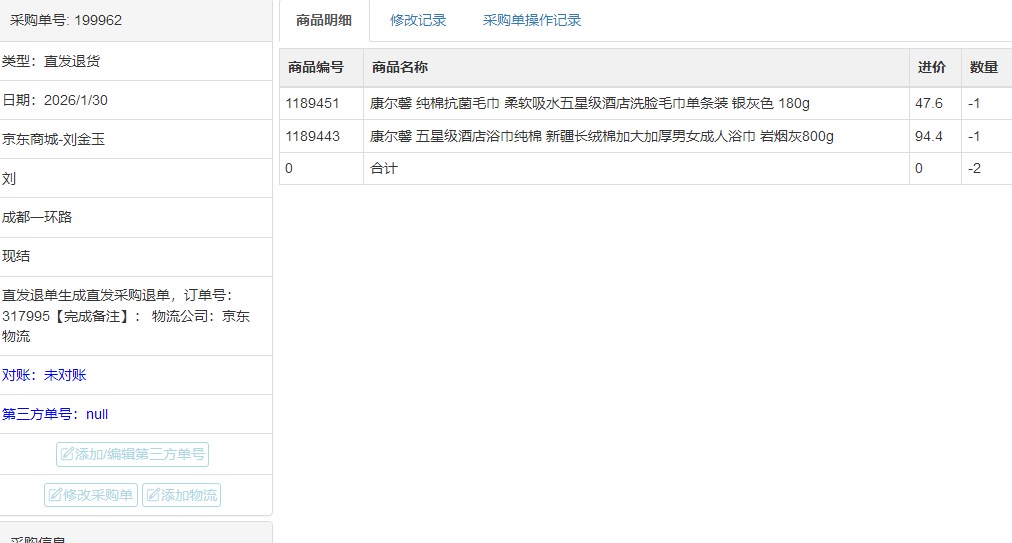
Task: Click the 添加/编辑第三方单号 button
Action: coord(132,455)
